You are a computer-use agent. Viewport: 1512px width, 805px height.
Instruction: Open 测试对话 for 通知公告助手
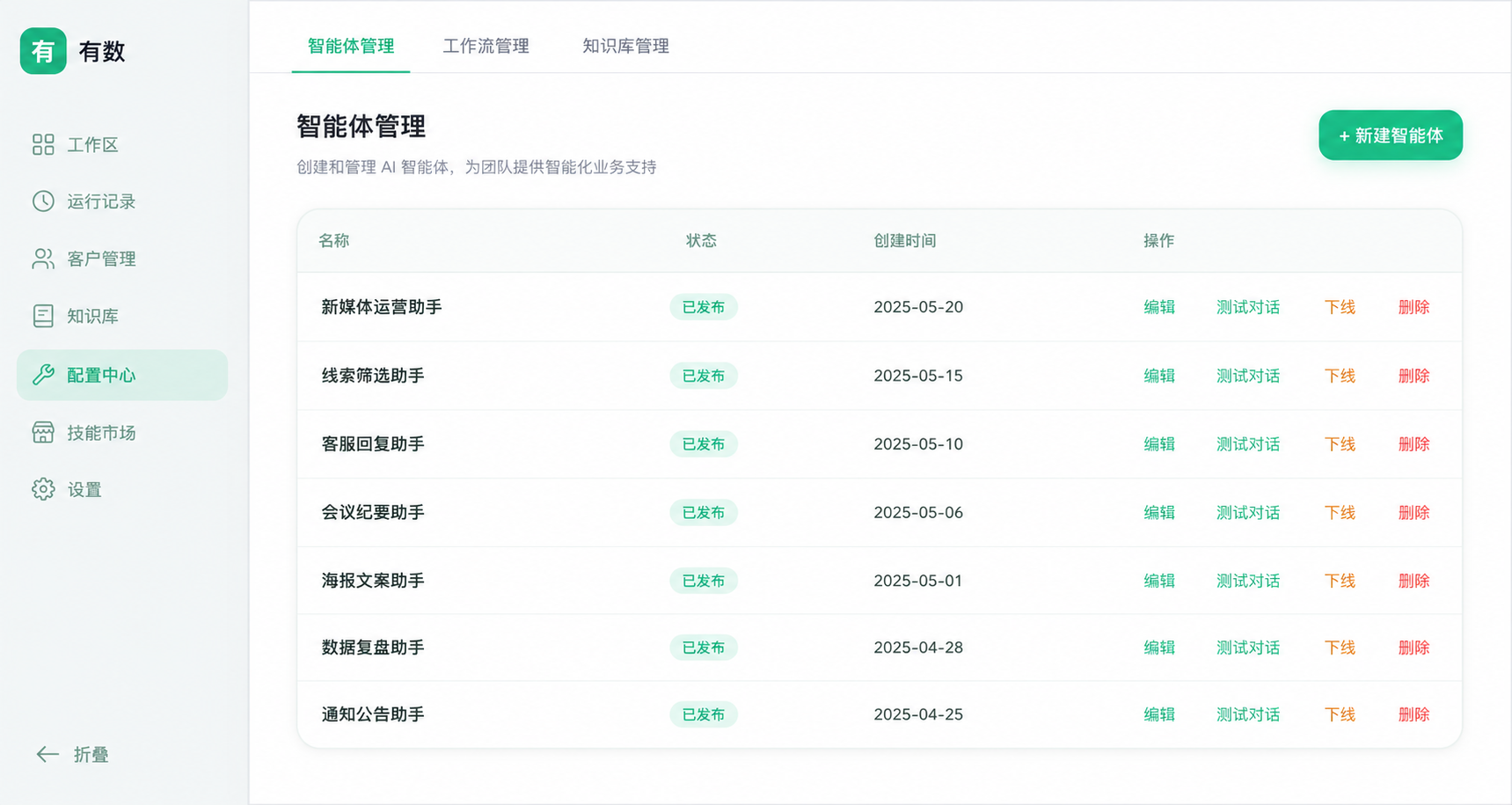[1248, 714]
